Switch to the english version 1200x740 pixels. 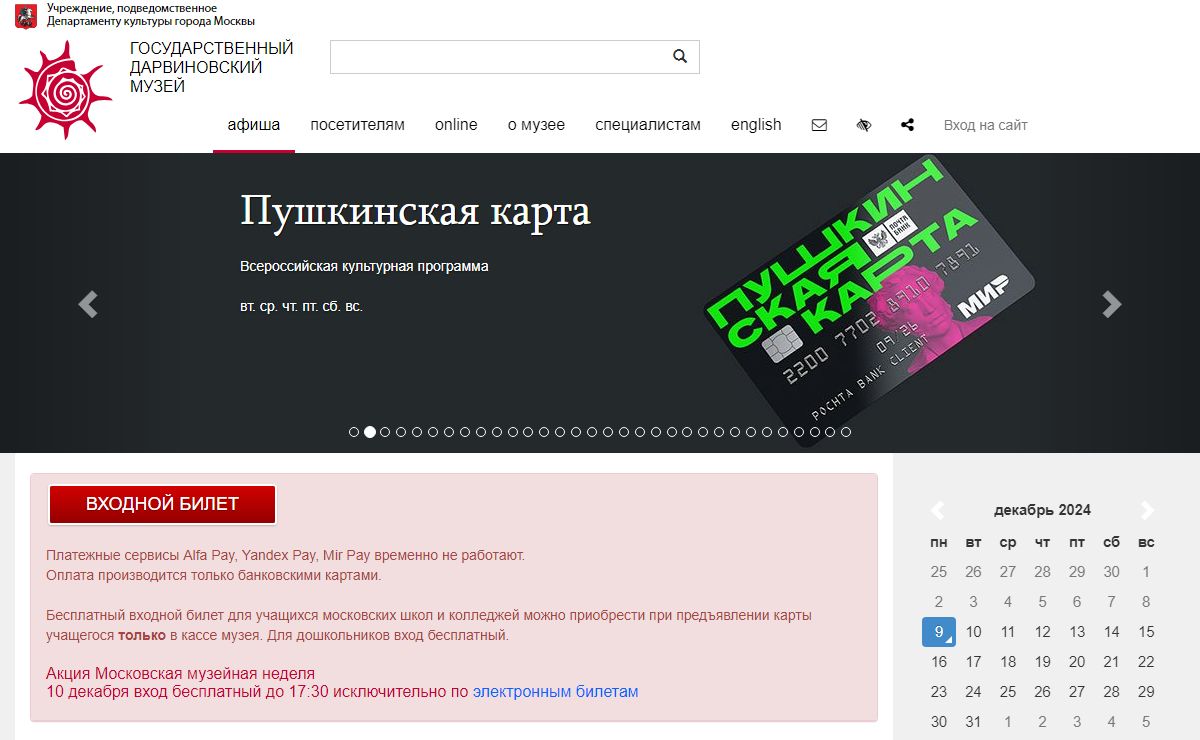[756, 125]
